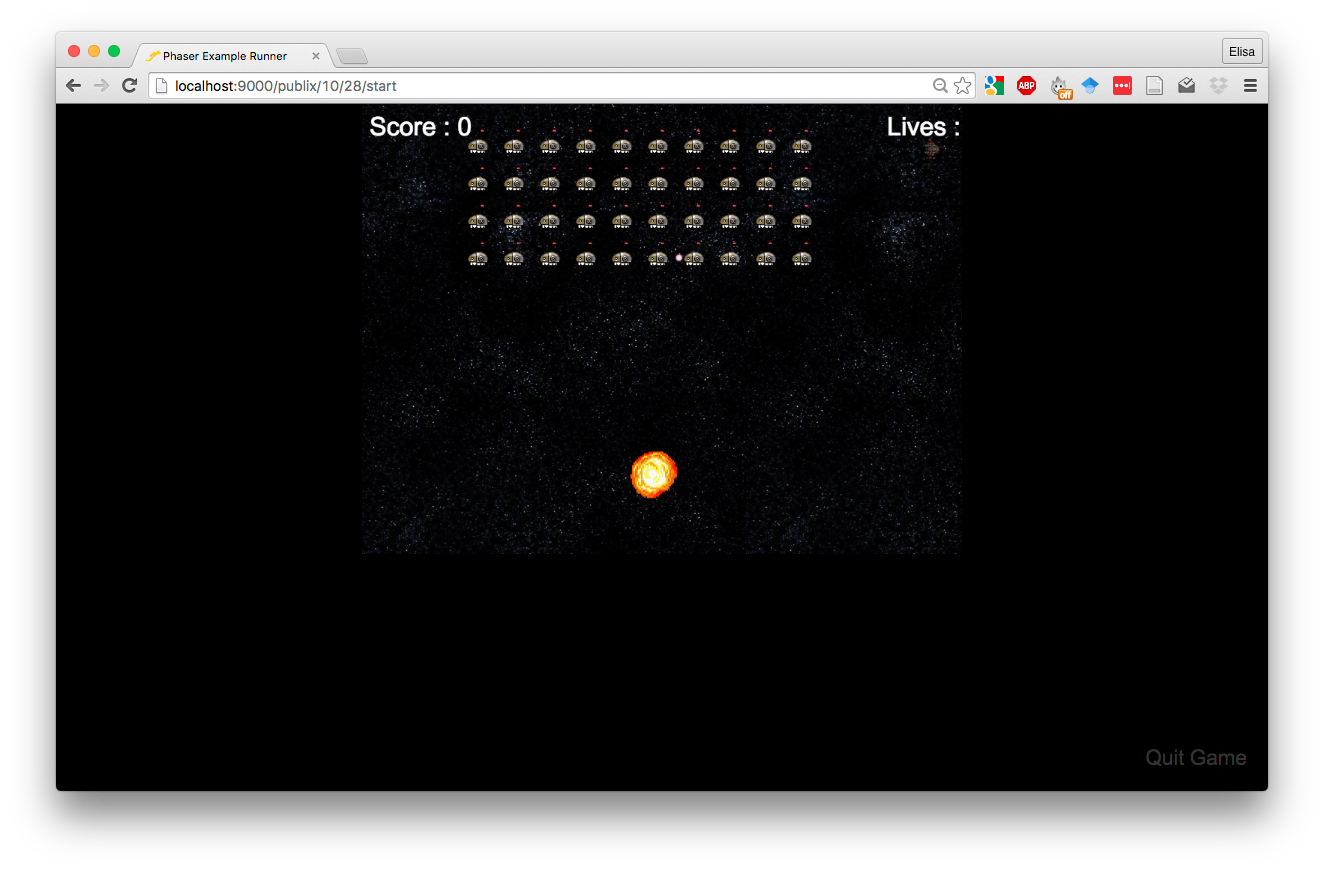This screenshot has width=1324, height=871.
Task: Click the small pink enemy bullet
Action: 679,258
